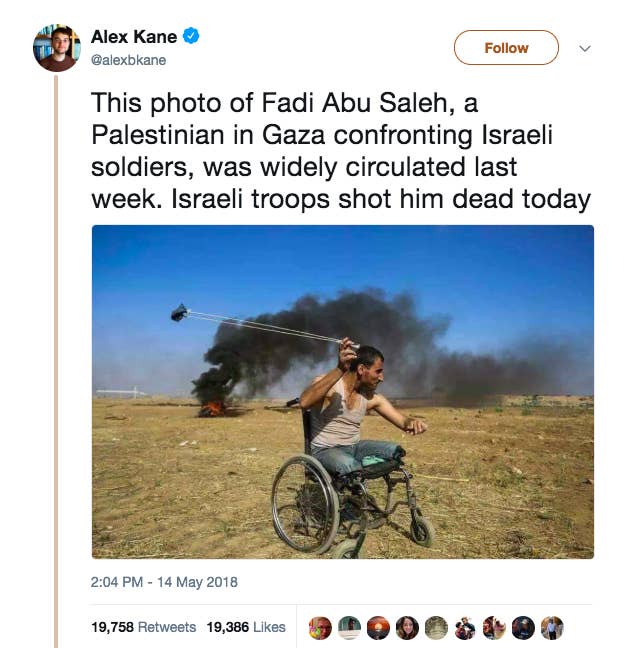Click the blue verified badge
624x648 pixels.
(x=192, y=37)
